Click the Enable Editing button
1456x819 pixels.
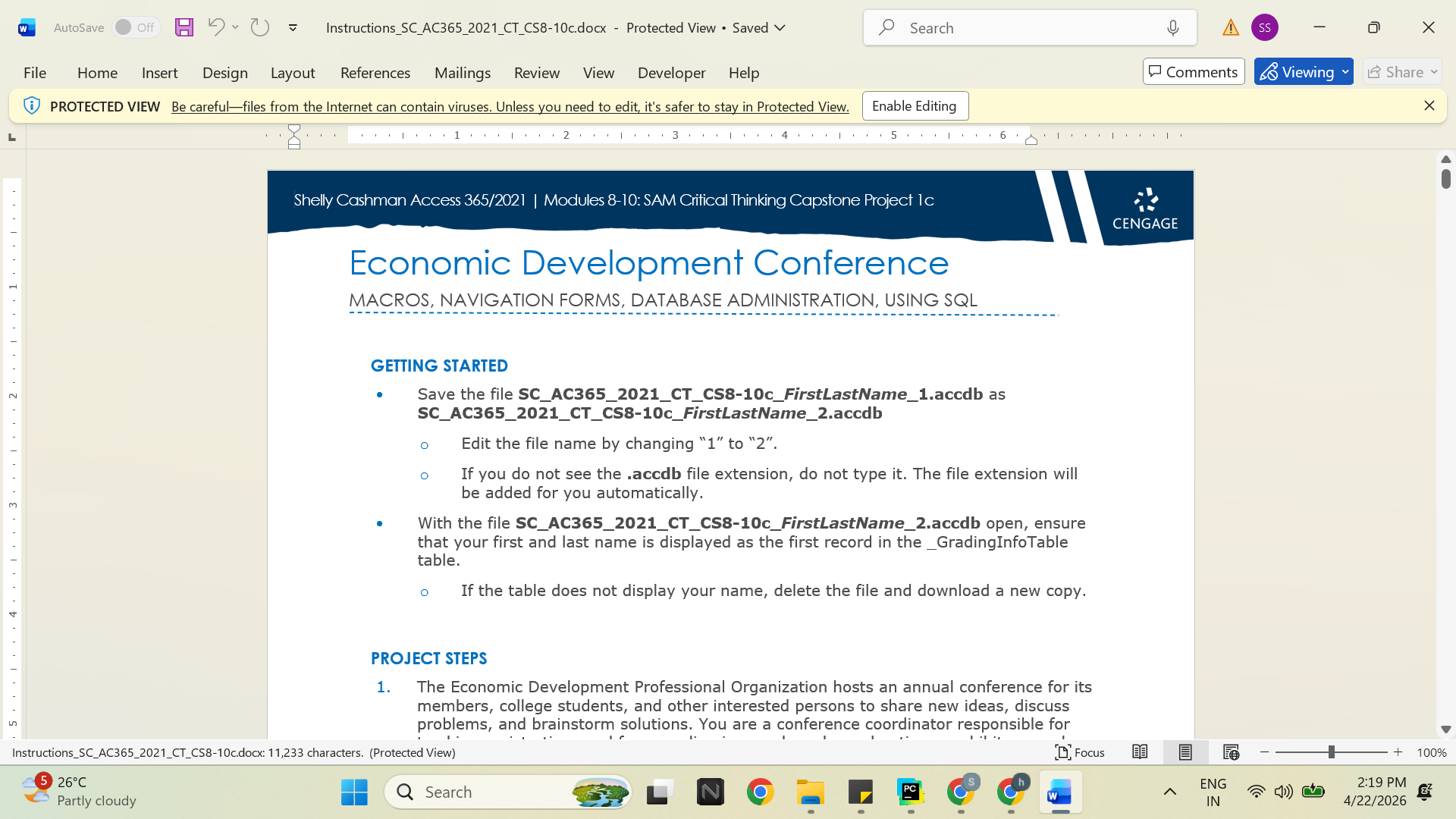pyautogui.click(x=915, y=106)
